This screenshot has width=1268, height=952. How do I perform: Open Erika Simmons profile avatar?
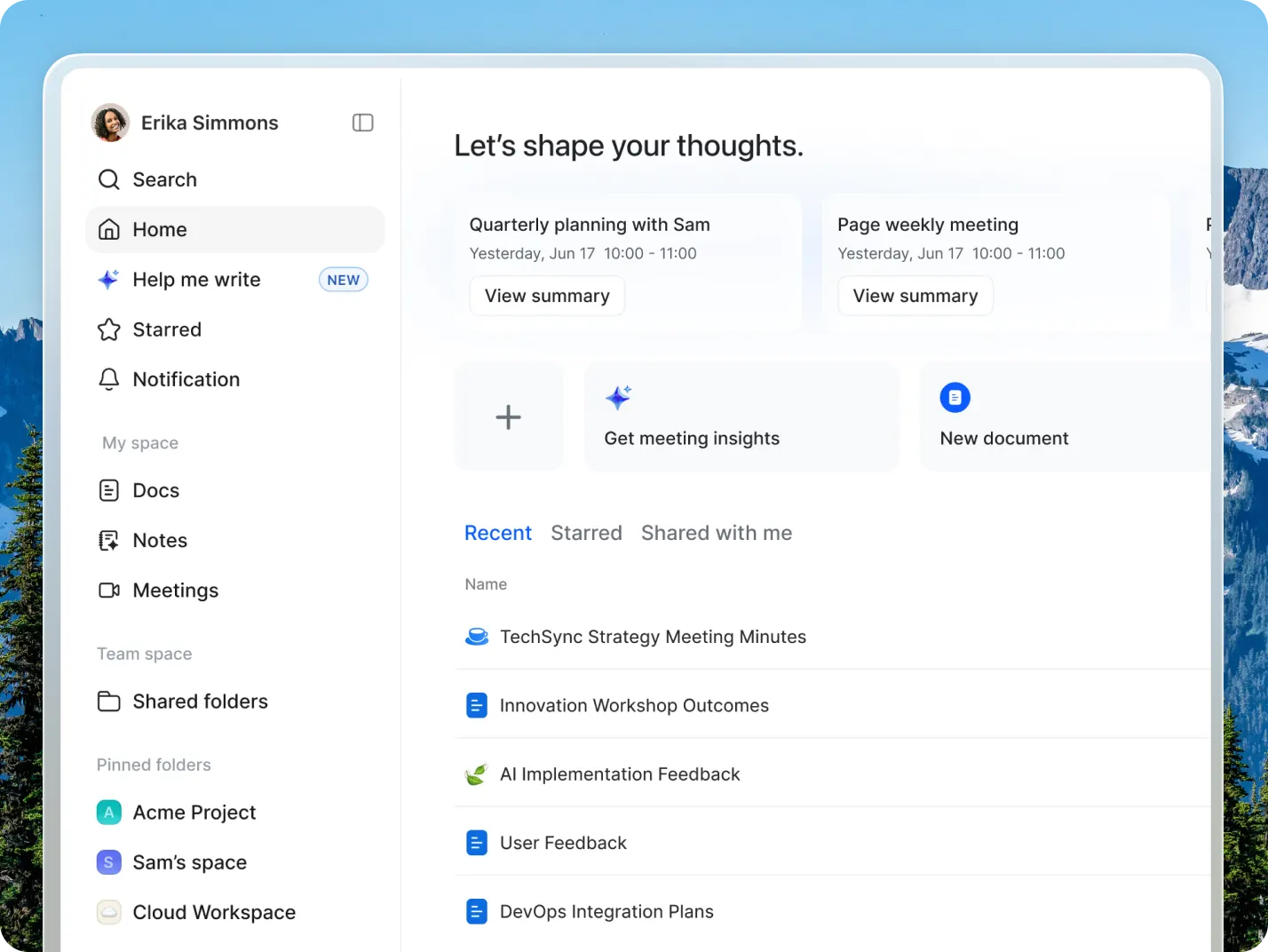coord(111,123)
